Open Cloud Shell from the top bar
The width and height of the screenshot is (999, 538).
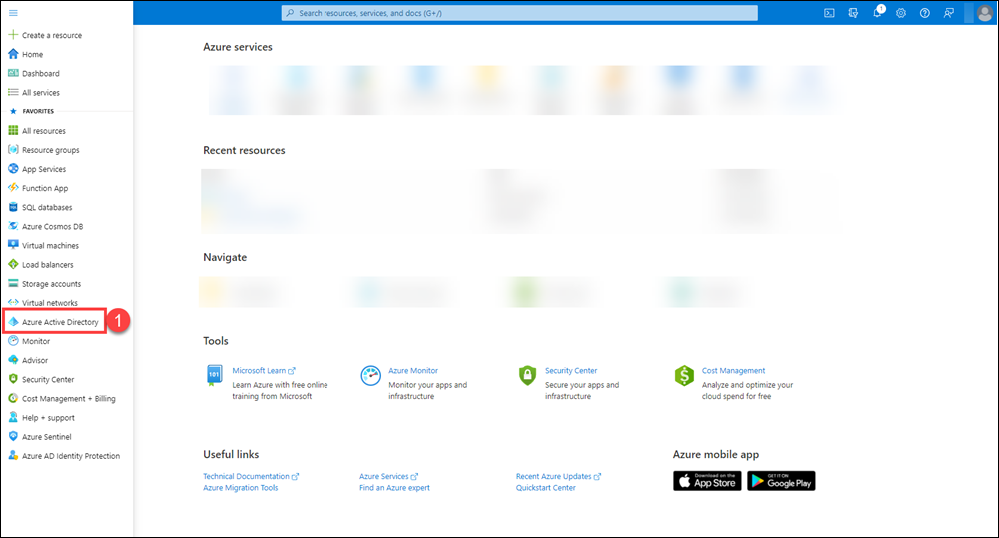829,13
